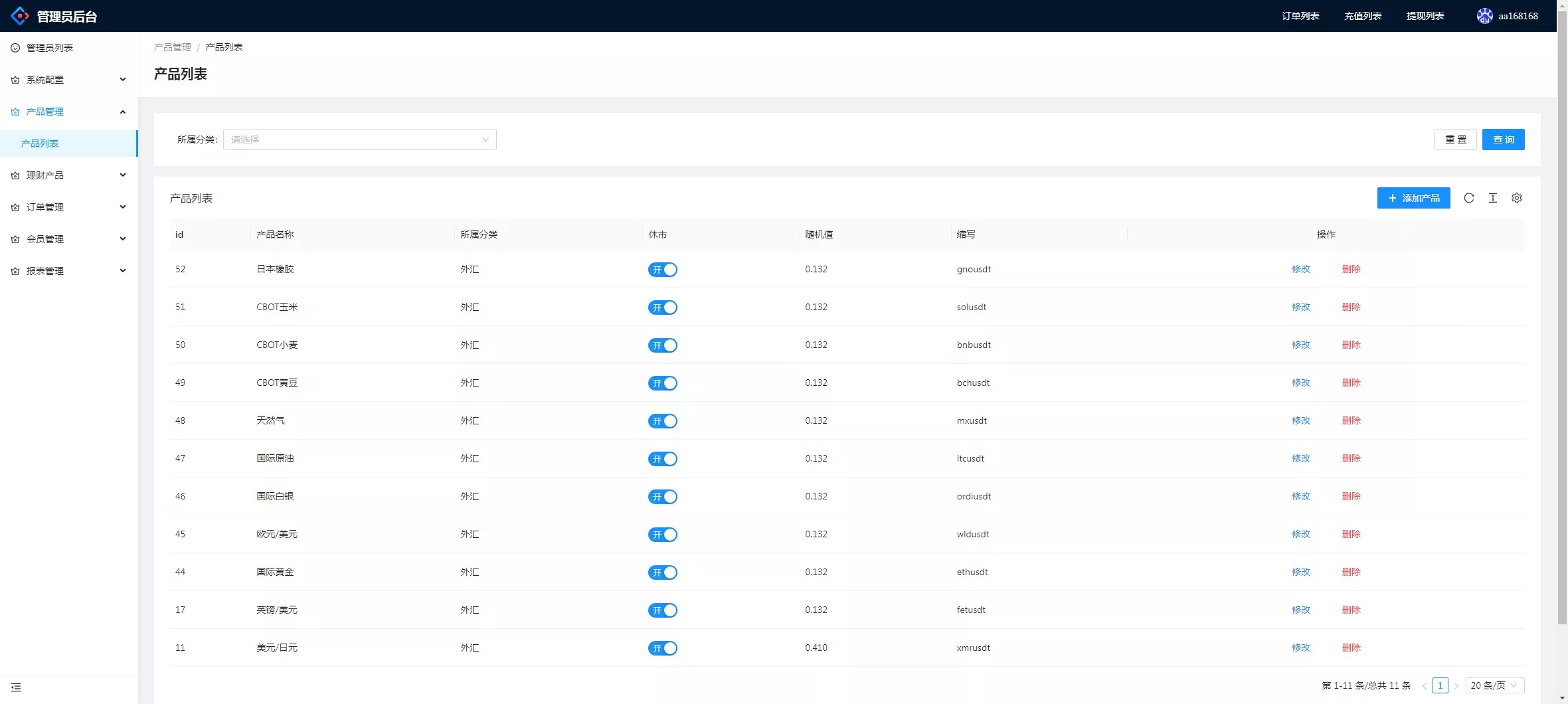Click the admin backend logo icon
1568x704 pixels.
20,16
